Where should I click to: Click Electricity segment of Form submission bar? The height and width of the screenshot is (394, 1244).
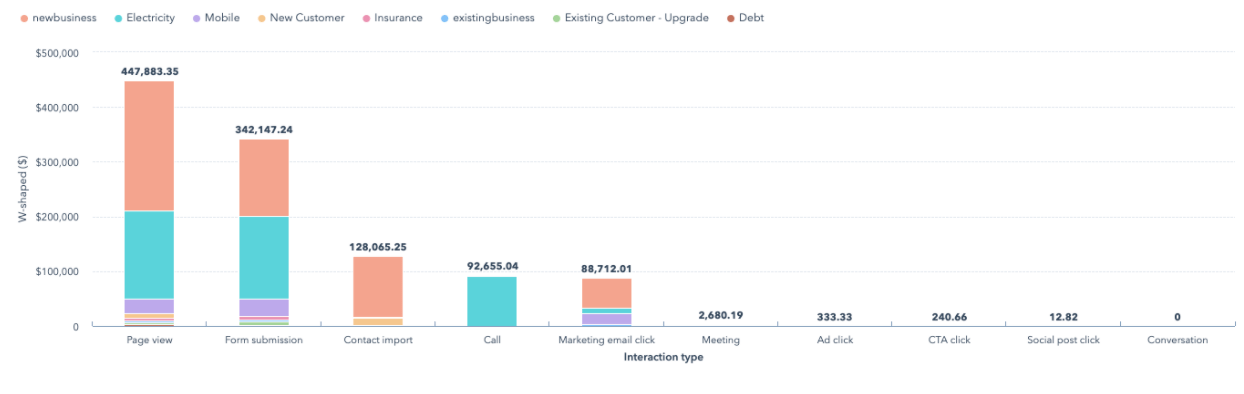tap(264, 258)
